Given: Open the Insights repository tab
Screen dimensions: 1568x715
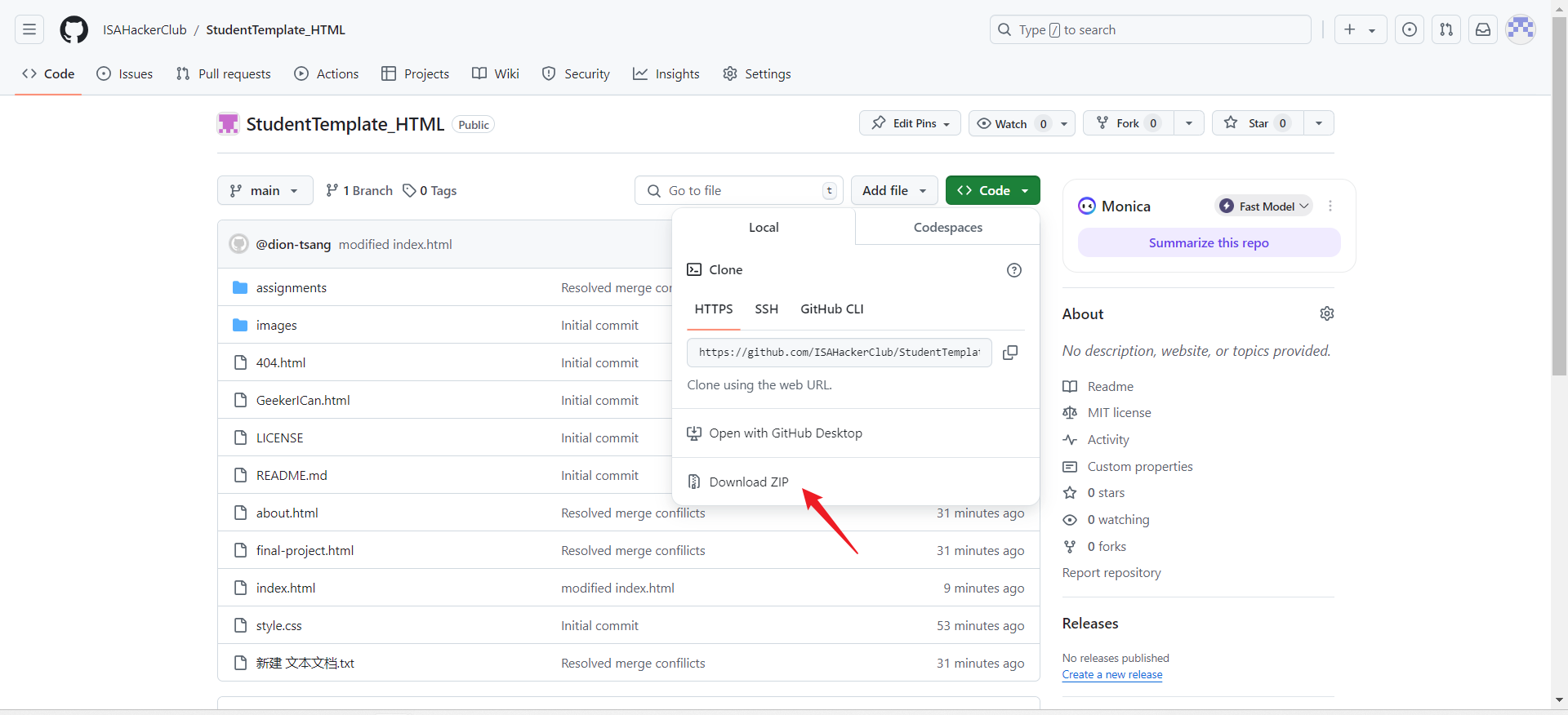Looking at the screenshot, I should click(x=666, y=74).
